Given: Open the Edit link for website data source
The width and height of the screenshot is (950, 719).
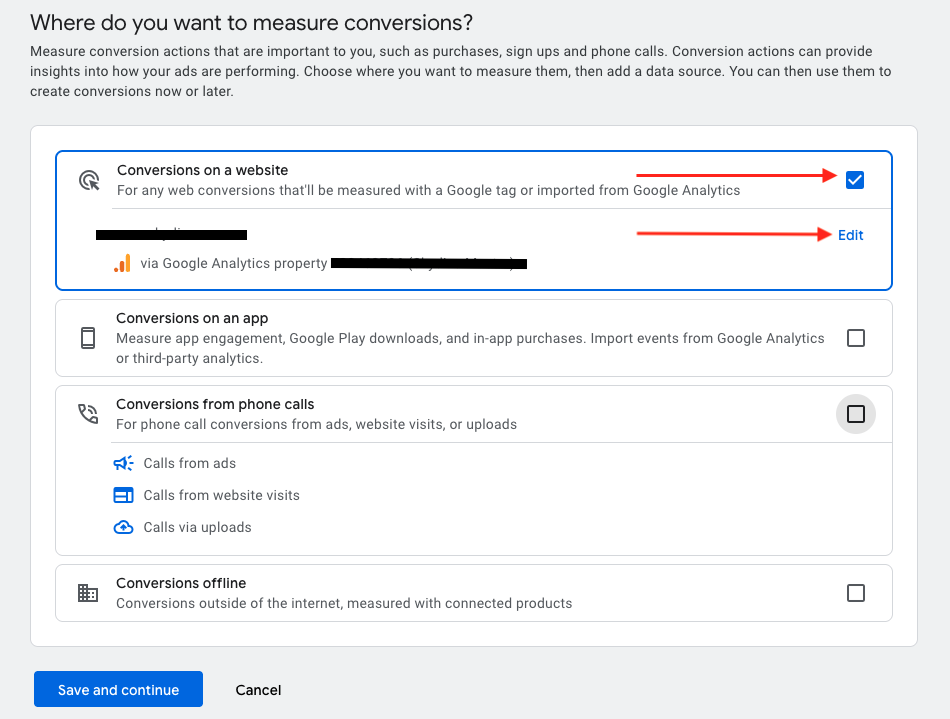Looking at the screenshot, I should (x=850, y=235).
